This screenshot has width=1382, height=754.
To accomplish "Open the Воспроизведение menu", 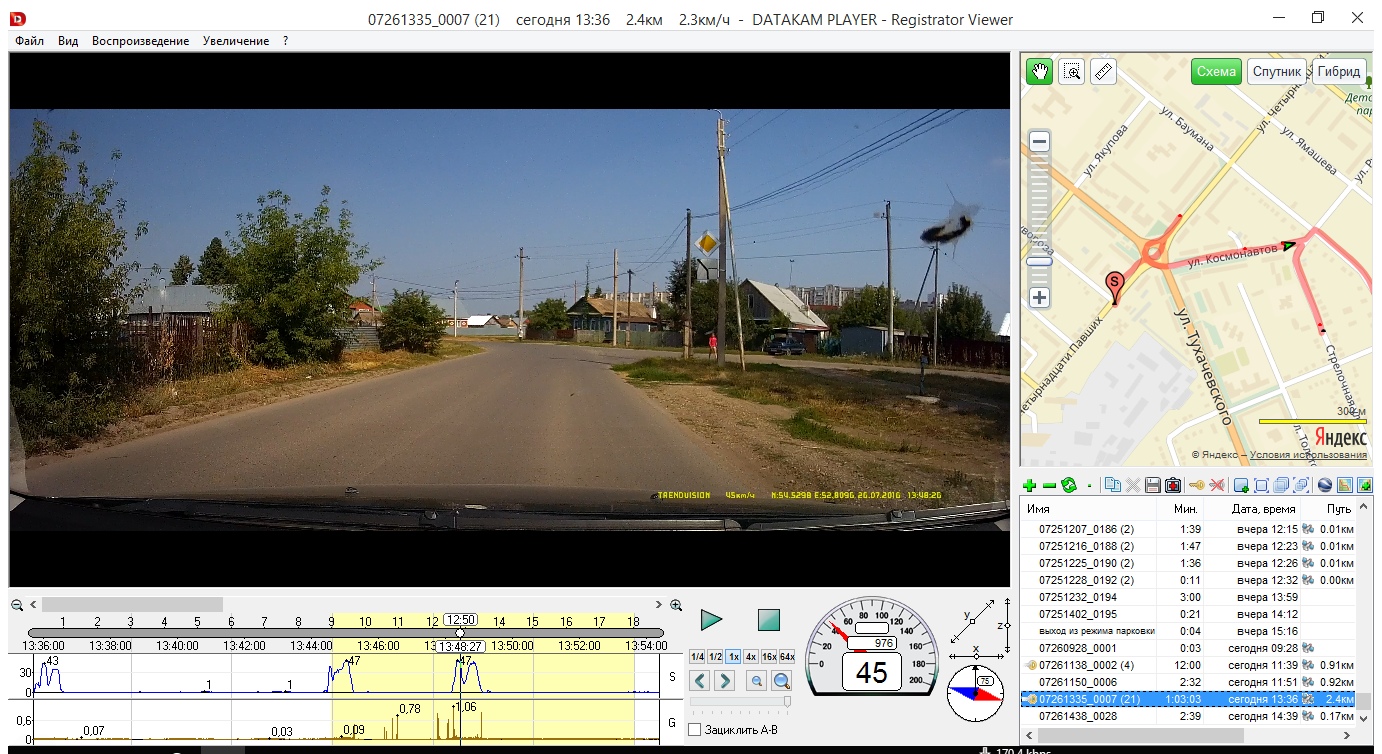I will point(140,41).
